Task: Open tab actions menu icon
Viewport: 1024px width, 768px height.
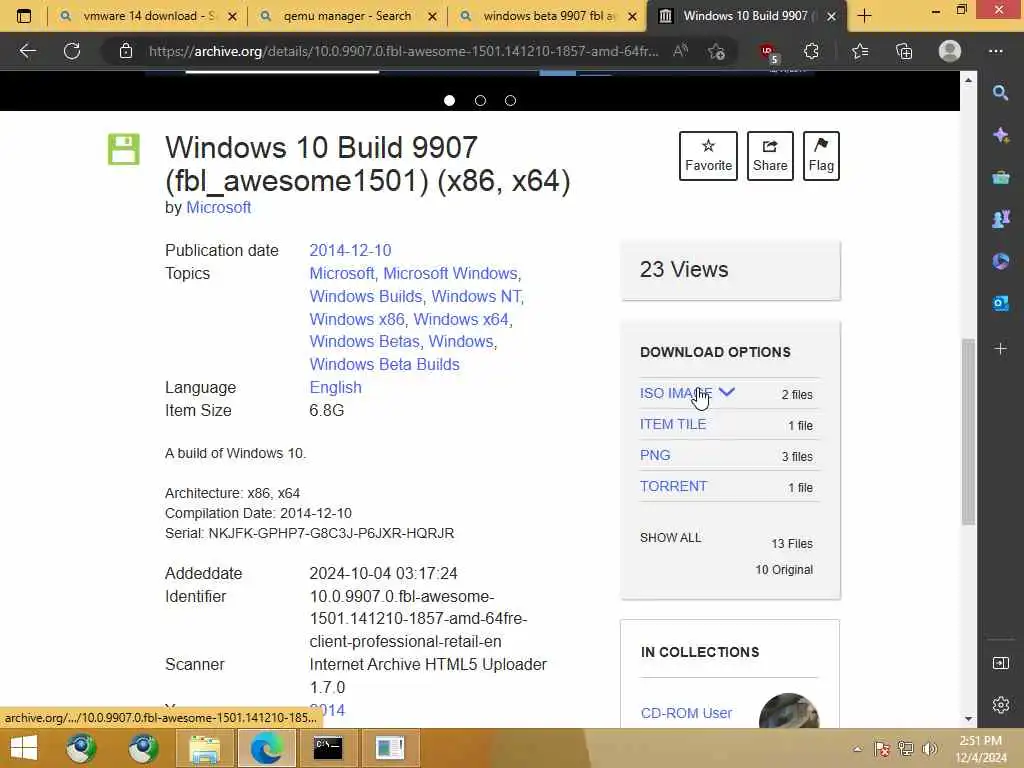Action: coord(24,16)
